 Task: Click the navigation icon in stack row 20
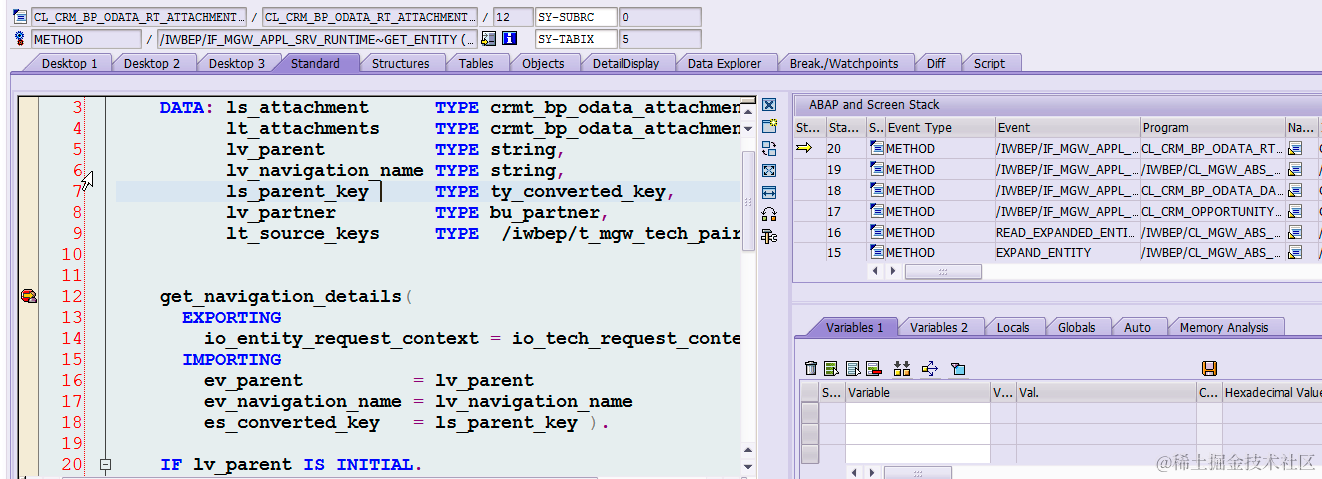coord(1295,148)
